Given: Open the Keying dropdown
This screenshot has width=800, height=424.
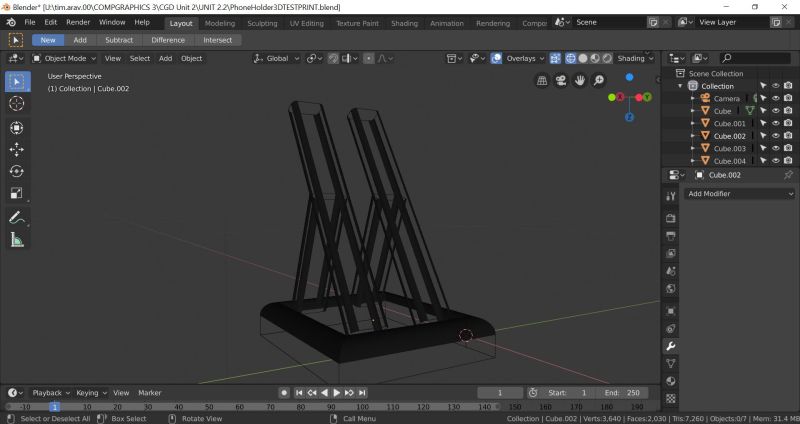Looking at the screenshot, I should pos(91,393).
